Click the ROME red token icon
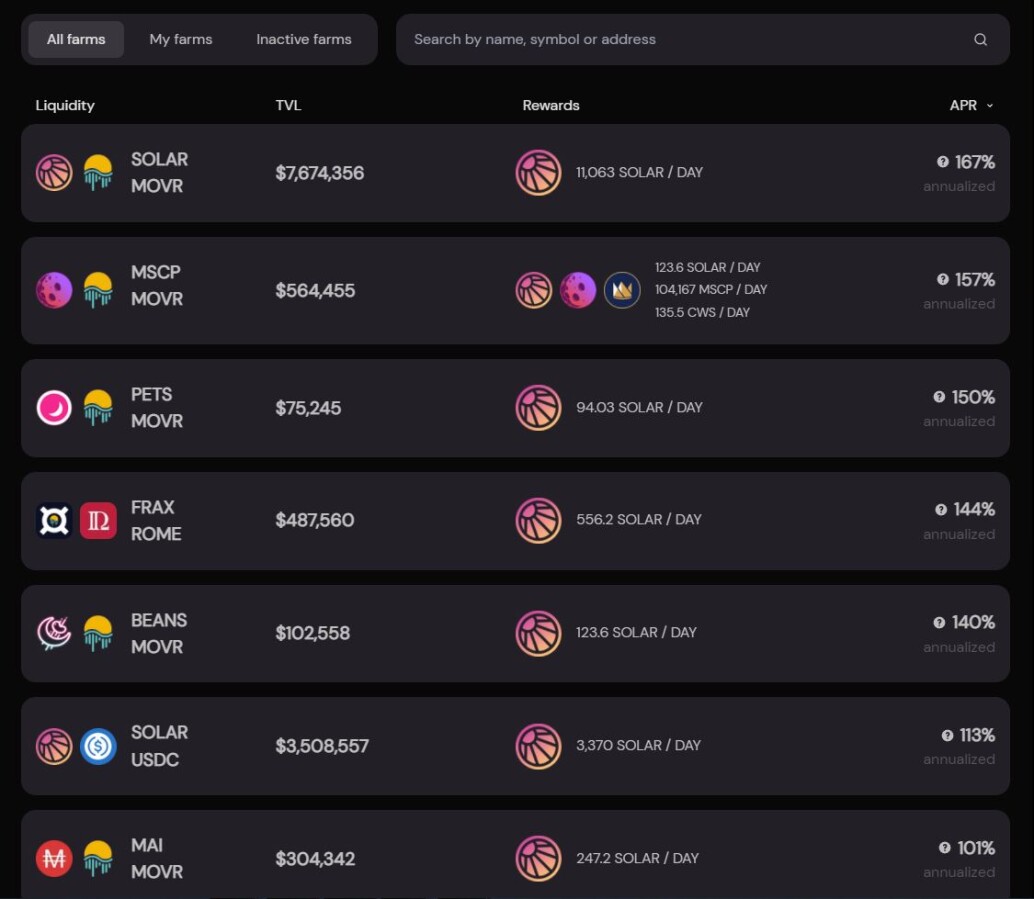 [98, 520]
